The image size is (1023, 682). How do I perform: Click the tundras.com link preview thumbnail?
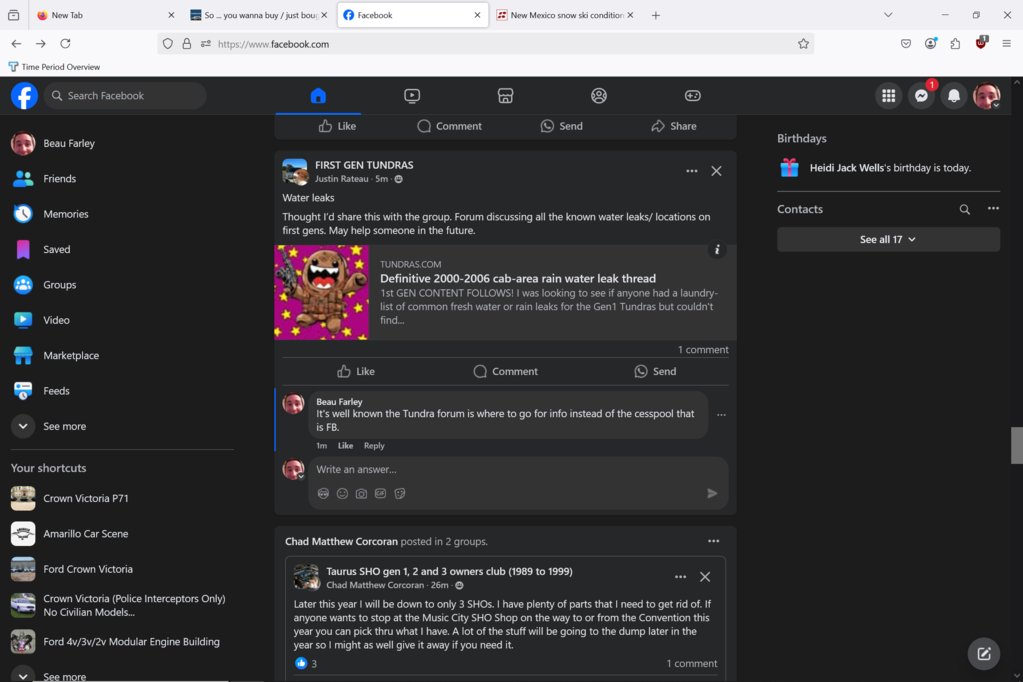tap(322, 292)
